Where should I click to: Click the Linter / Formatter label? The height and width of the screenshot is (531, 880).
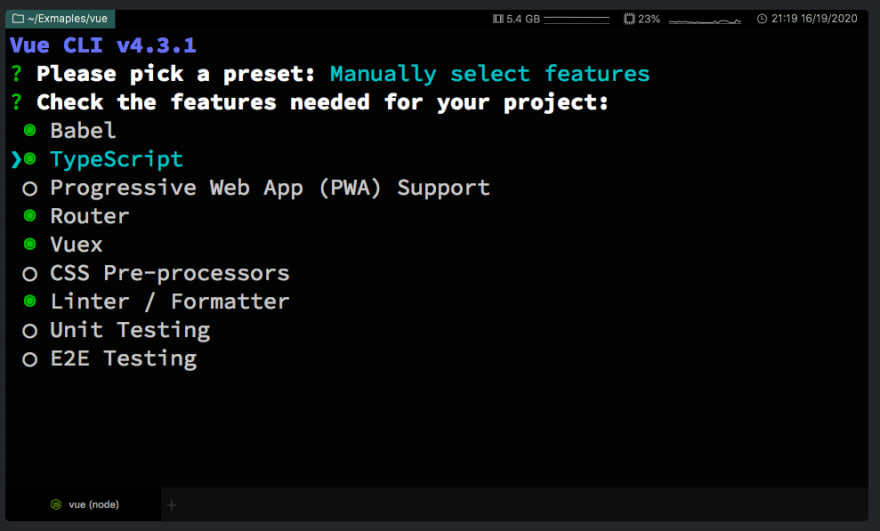(x=169, y=302)
